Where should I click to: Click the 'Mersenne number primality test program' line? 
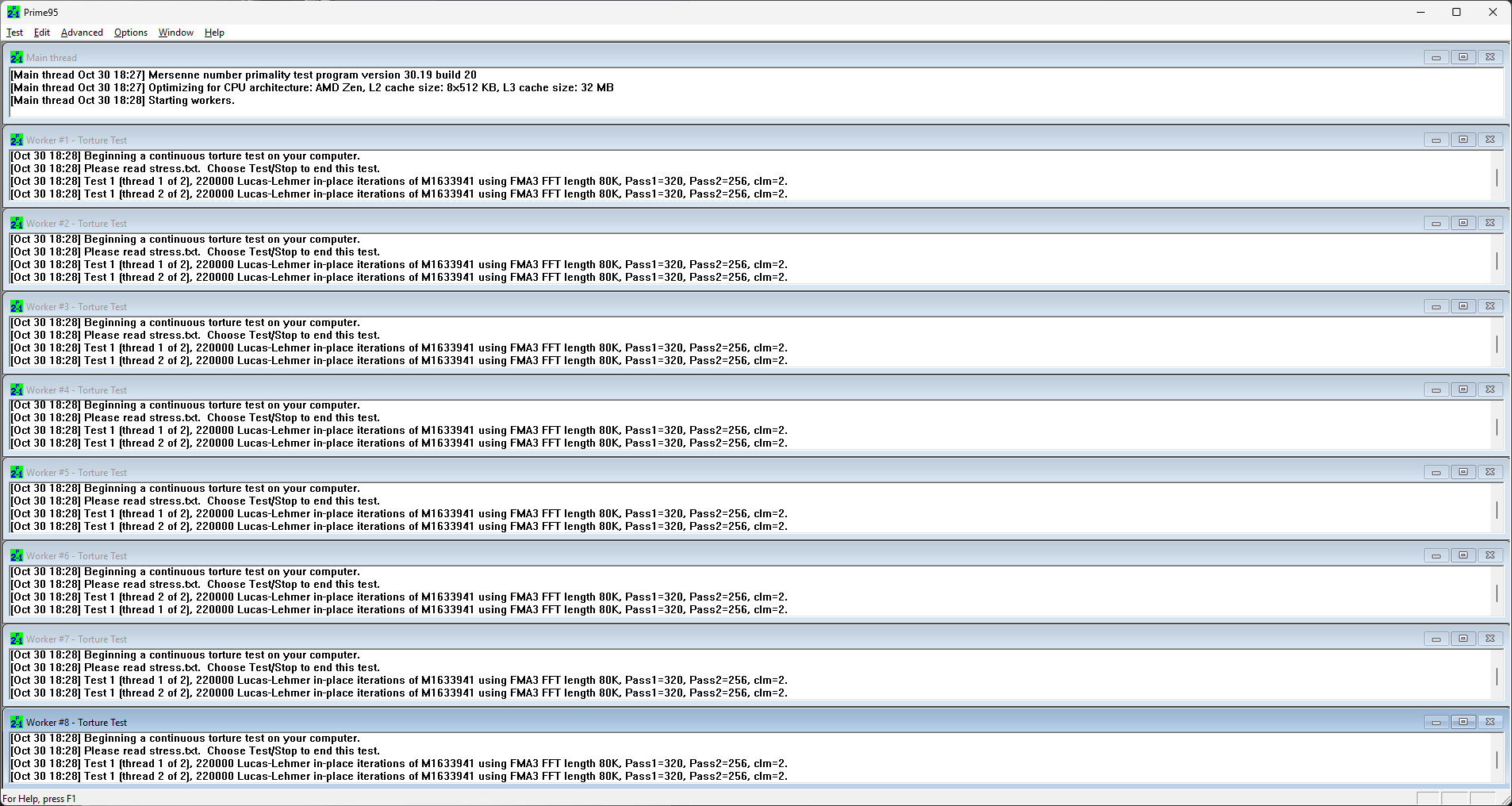coord(244,75)
